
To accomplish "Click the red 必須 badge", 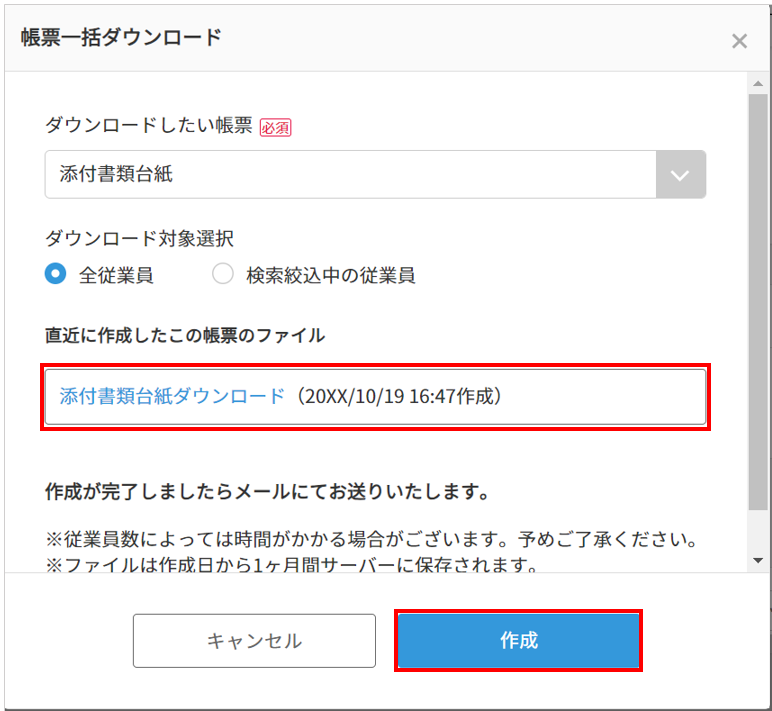I will point(275,128).
